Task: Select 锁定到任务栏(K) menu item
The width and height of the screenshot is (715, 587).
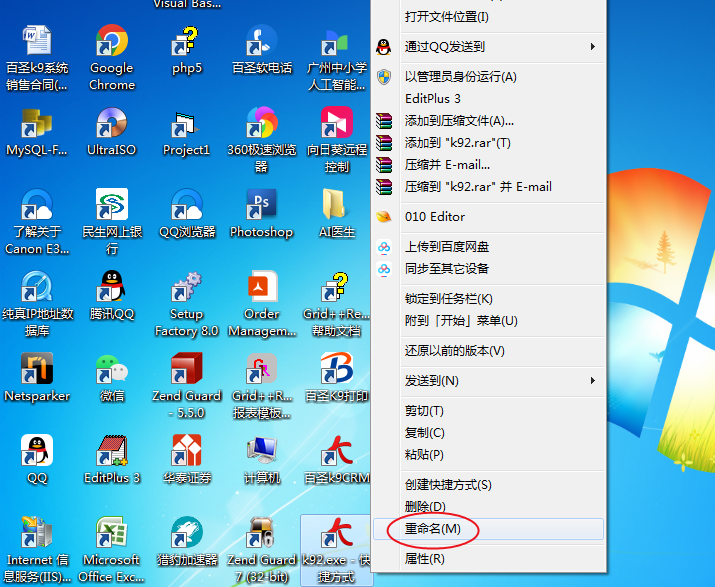Action: coord(449,299)
